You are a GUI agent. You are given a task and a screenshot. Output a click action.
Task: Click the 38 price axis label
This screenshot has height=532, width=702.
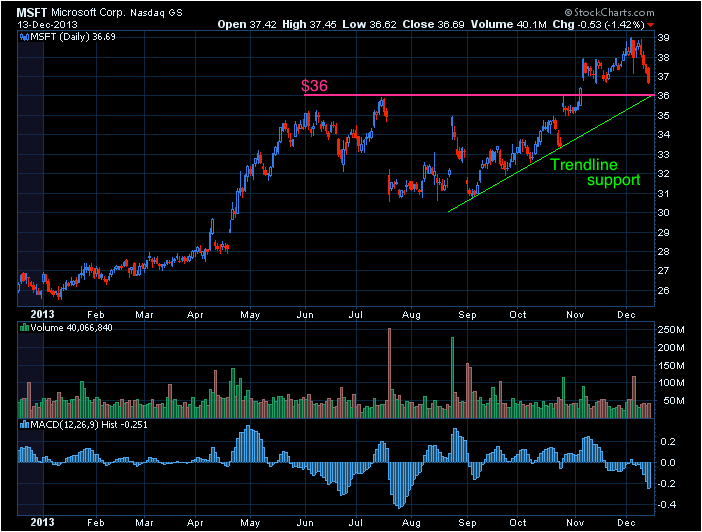663,57
